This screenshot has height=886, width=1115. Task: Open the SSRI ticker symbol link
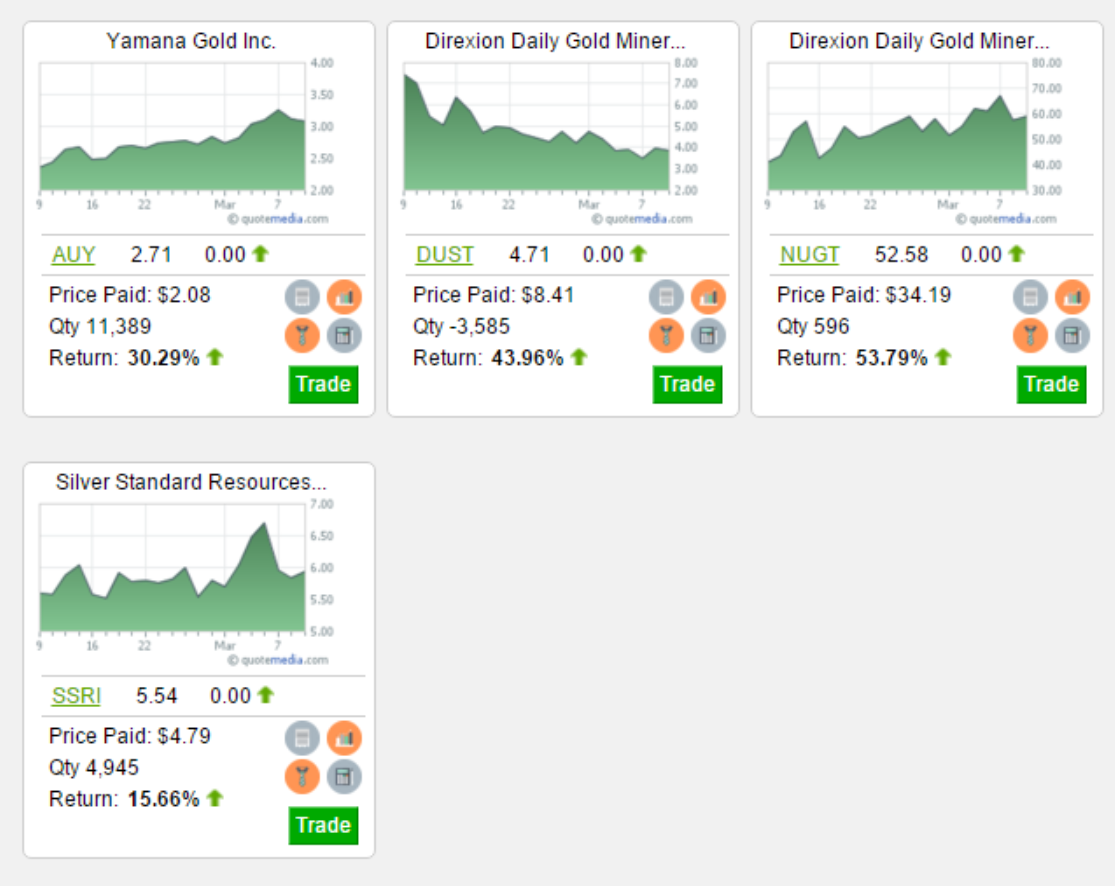pyautogui.click(x=76, y=695)
